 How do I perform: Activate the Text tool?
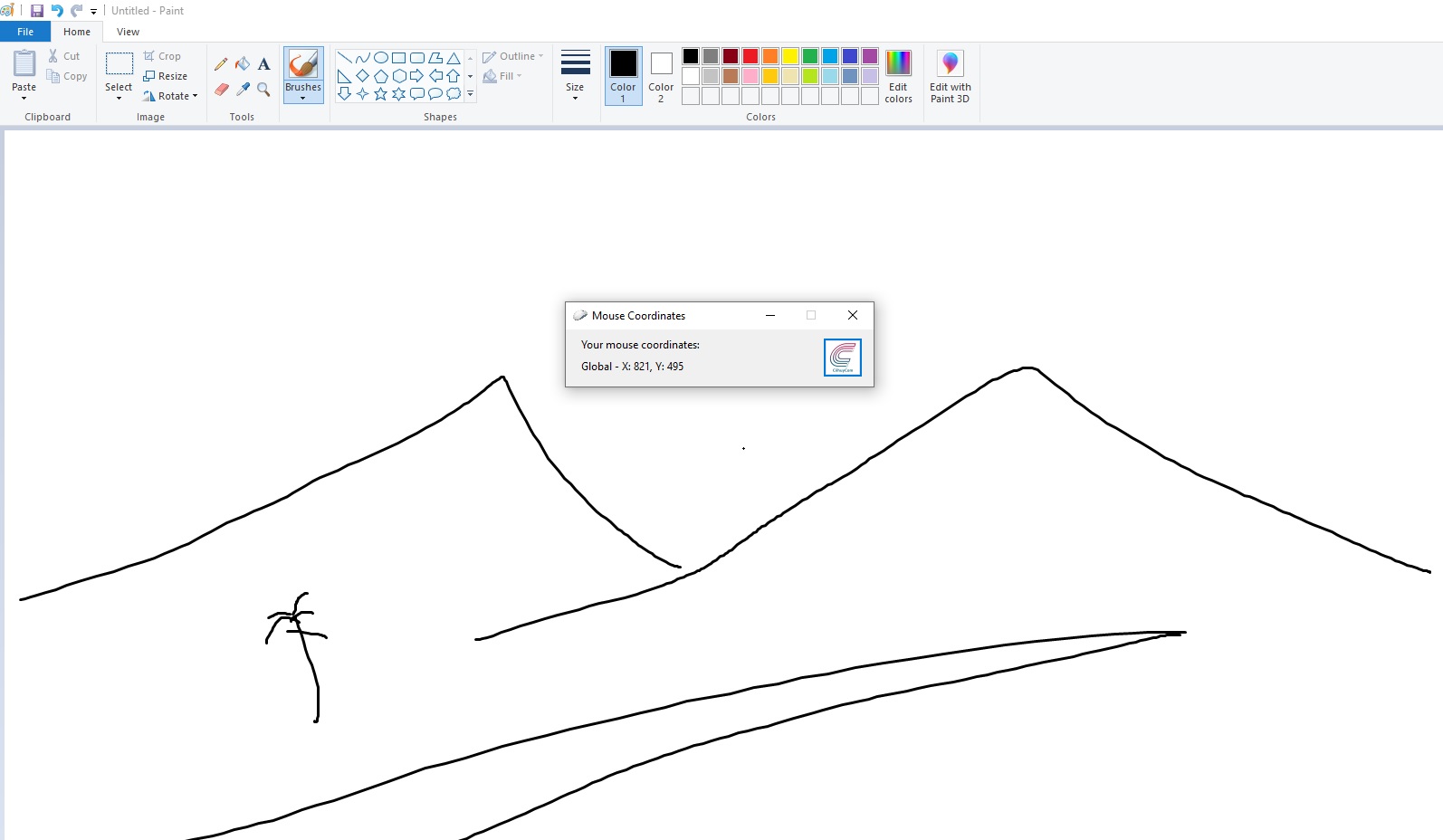pyautogui.click(x=263, y=64)
